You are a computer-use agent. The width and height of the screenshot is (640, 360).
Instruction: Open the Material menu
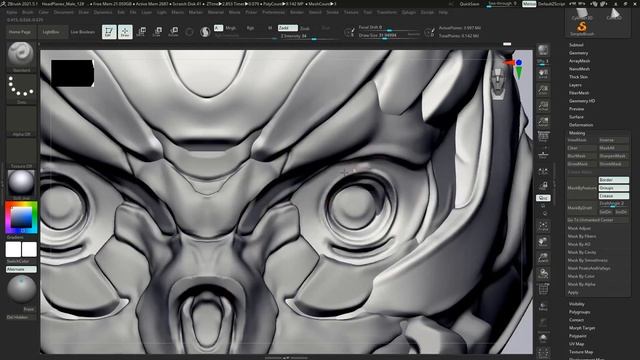tap(216, 13)
